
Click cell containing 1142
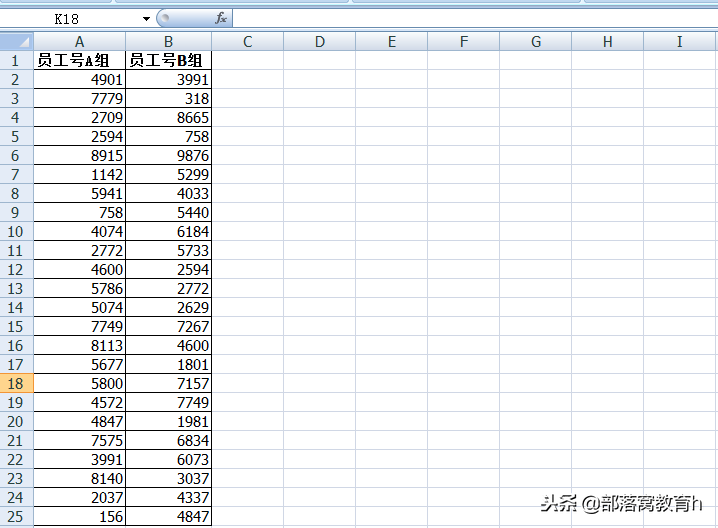tap(80, 174)
